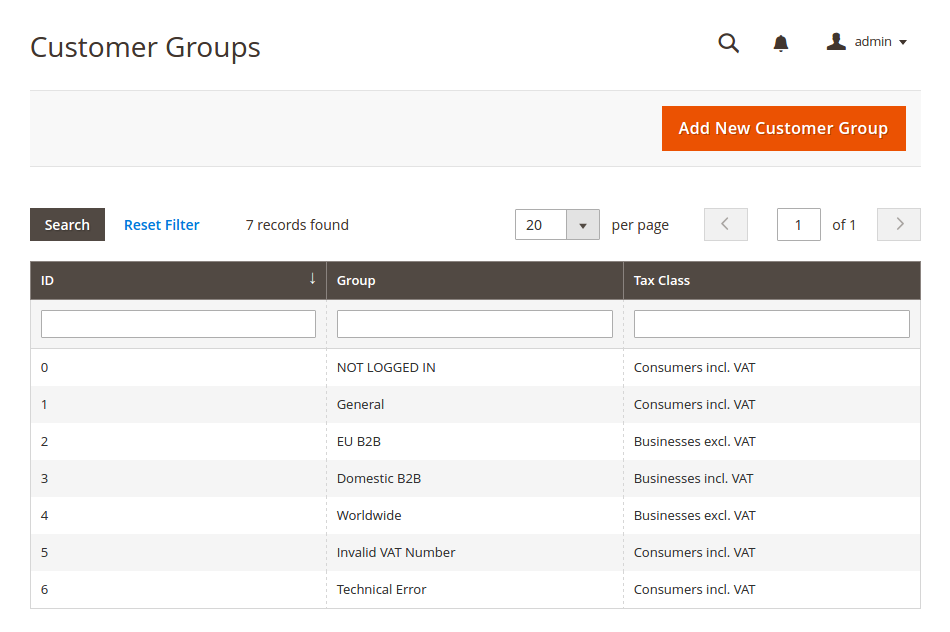This screenshot has width=950, height=632.
Task: Click the Search button
Action: 67,225
